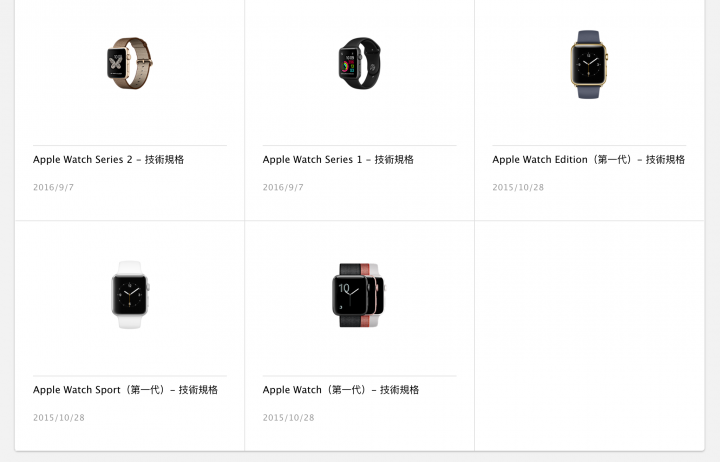Open the Apple Watch Series 2 product image
Viewport: 720px width, 462px height.
click(x=130, y=63)
